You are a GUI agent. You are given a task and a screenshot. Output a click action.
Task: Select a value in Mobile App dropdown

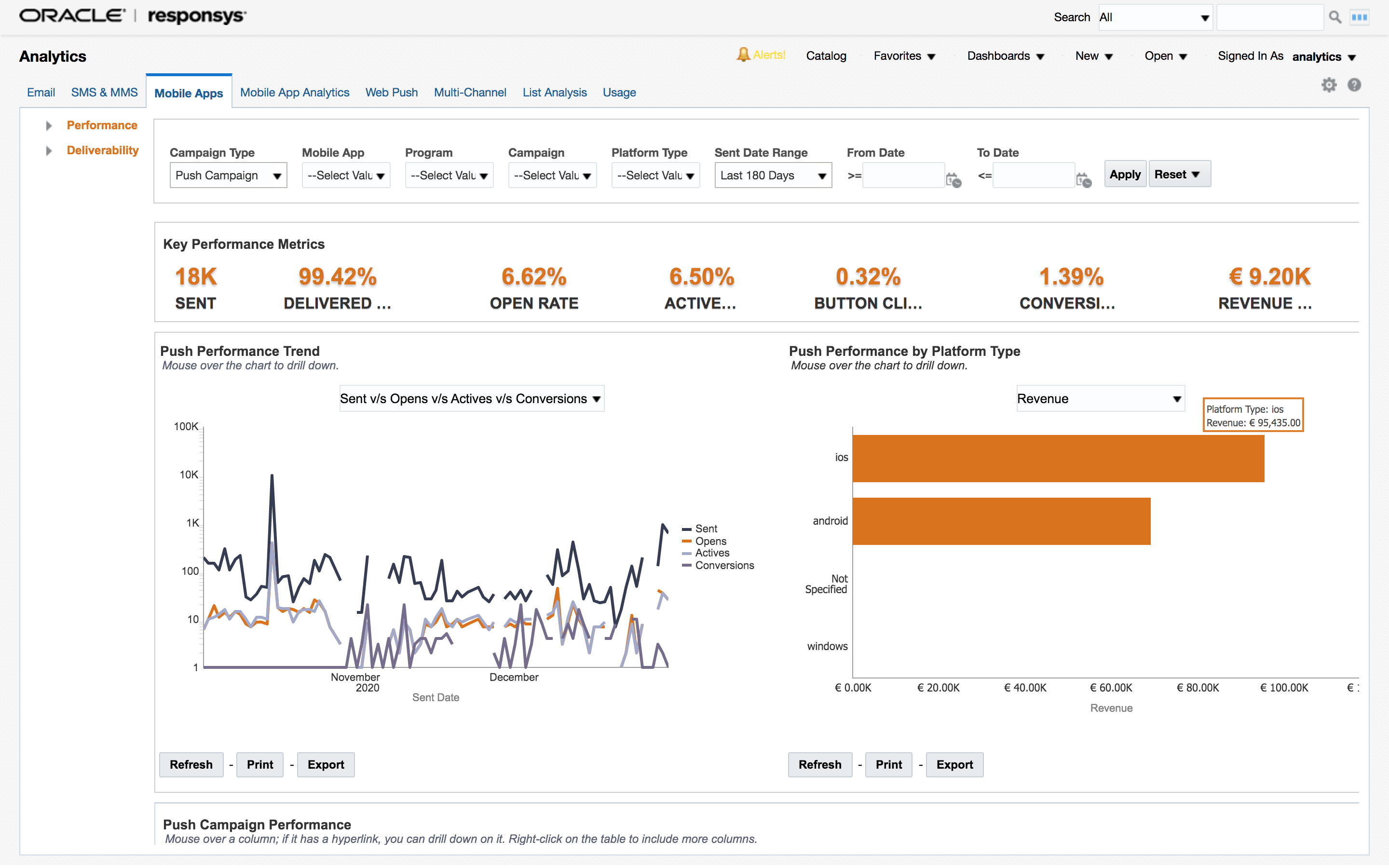[x=345, y=175]
